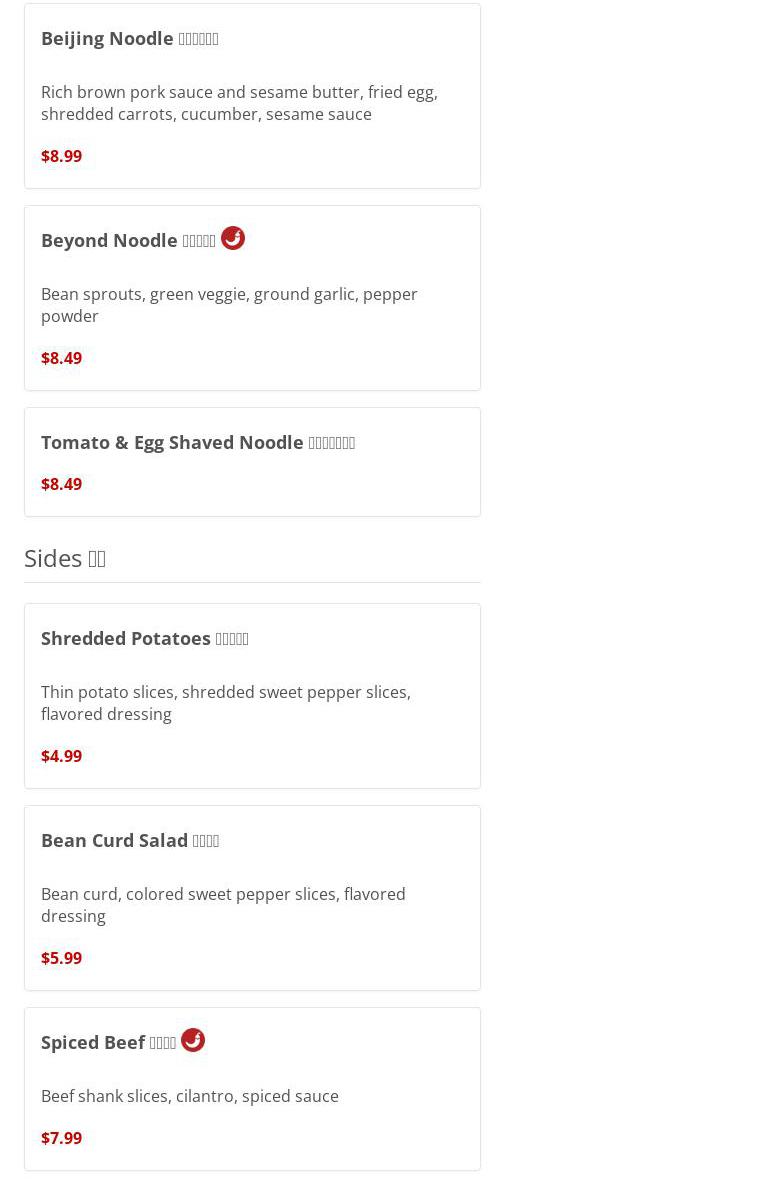This screenshot has width=770, height=1186.
Task: Click the thin potato slices description text
Action: pos(225,703)
